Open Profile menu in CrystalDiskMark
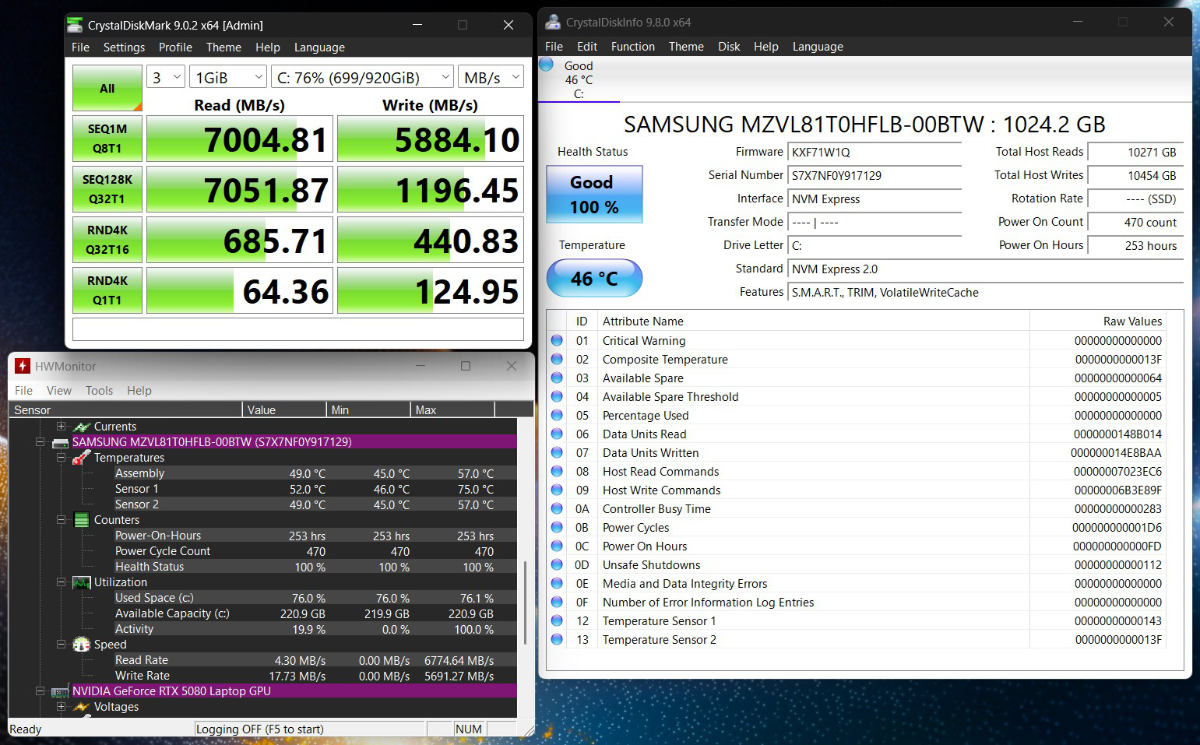This screenshot has width=1200, height=745. pyautogui.click(x=175, y=47)
